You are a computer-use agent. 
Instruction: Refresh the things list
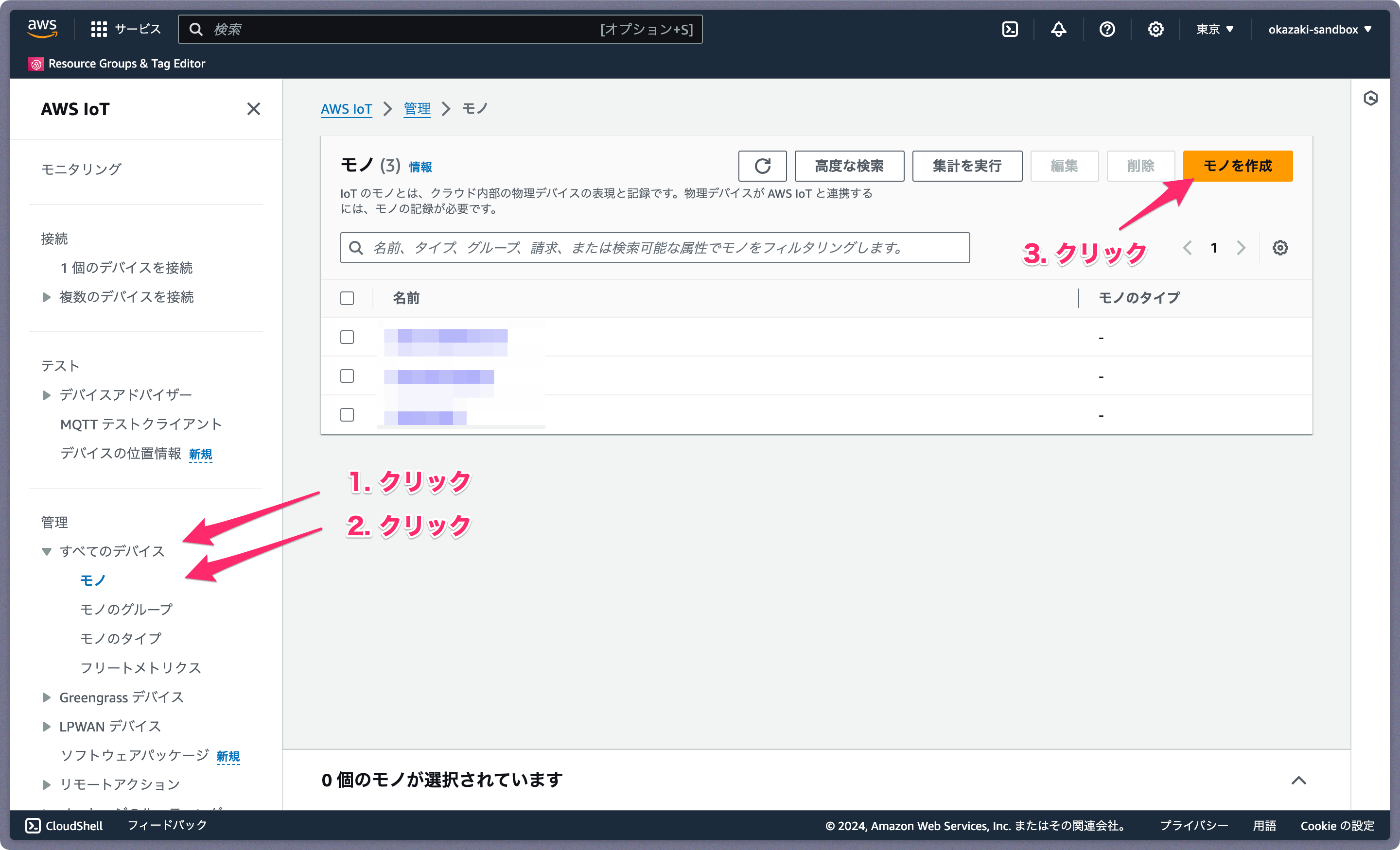coord(763,166)
